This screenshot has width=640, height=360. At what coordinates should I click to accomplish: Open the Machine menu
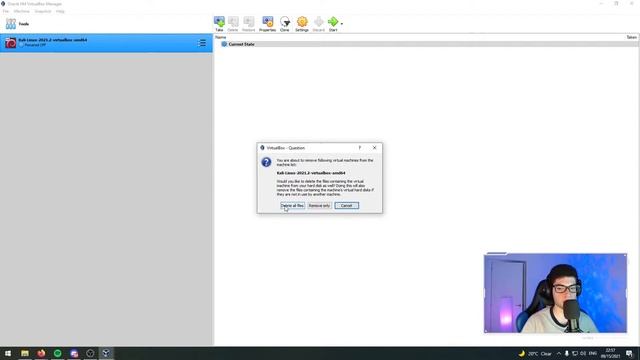[x=22, y=11]
